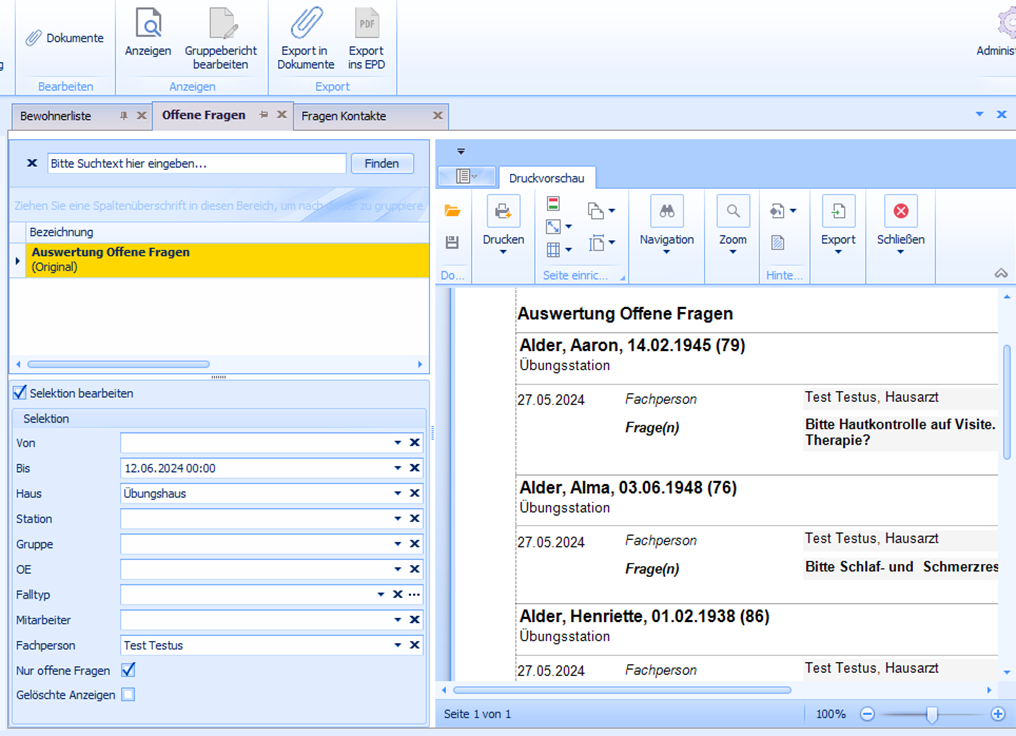The width and height of the screenshot is (1016, 736).
Task: Click Export in Dokumente paperclip icon
Action: 305,24
